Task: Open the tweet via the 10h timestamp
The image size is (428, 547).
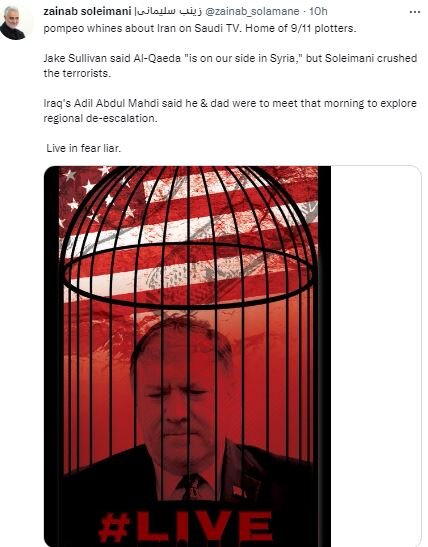Action: pos(318,12)
